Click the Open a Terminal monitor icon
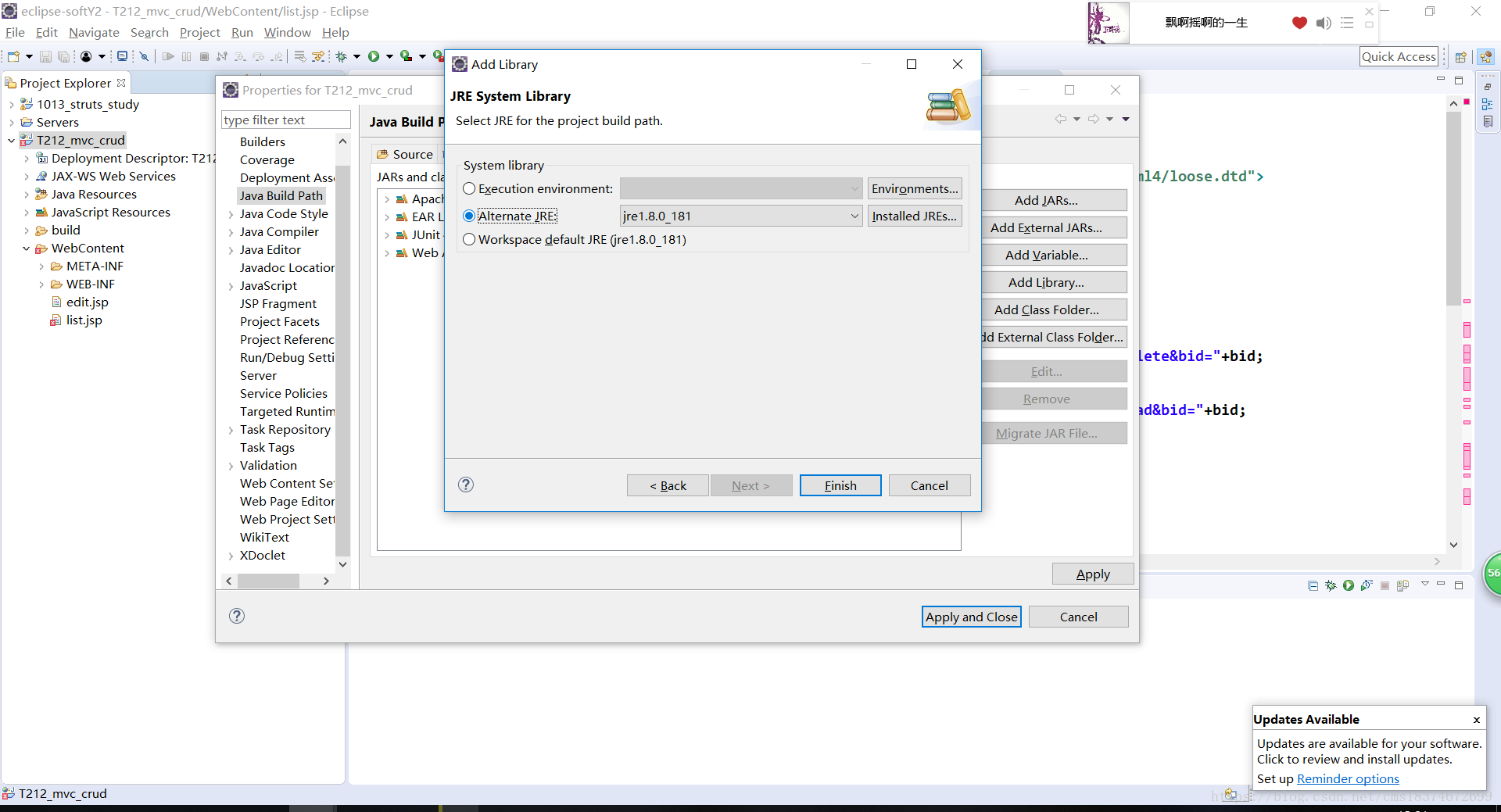1501x812 pixels. tap(122, 56)
